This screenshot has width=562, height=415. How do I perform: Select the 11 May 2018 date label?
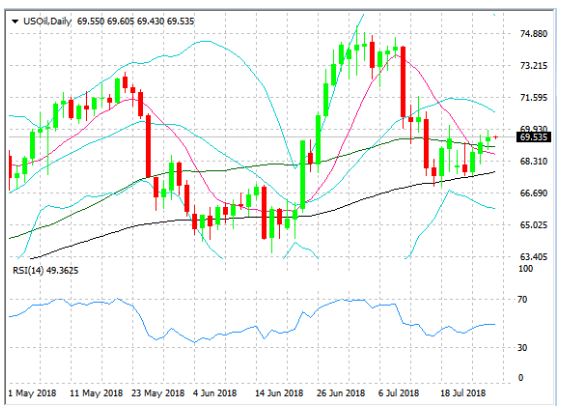pyautogui.click(x=96, y=393)
